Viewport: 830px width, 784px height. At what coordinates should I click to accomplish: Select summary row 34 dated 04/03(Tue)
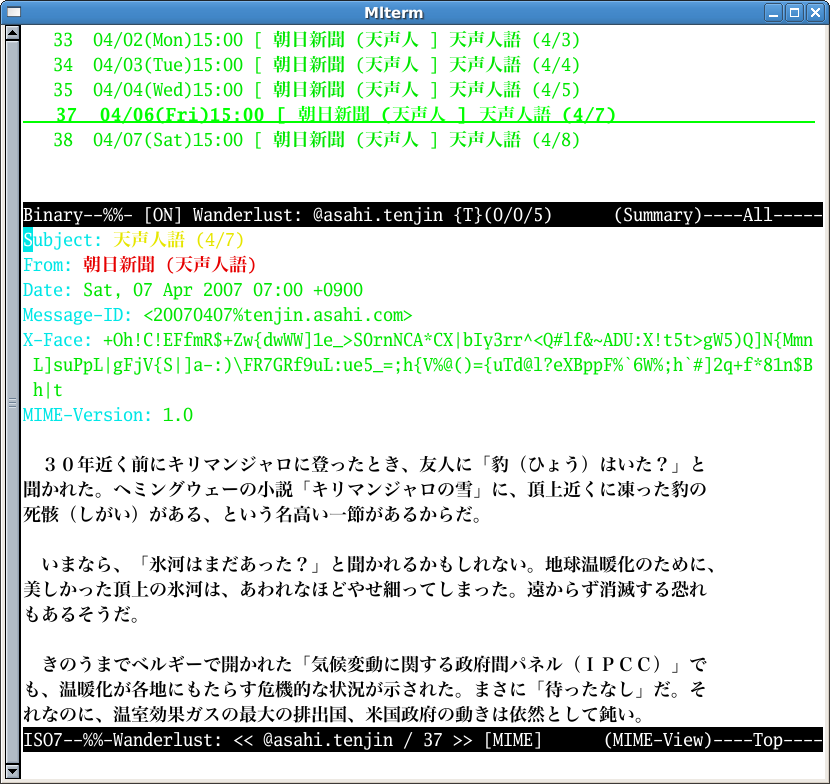click(x=317, y=65)
